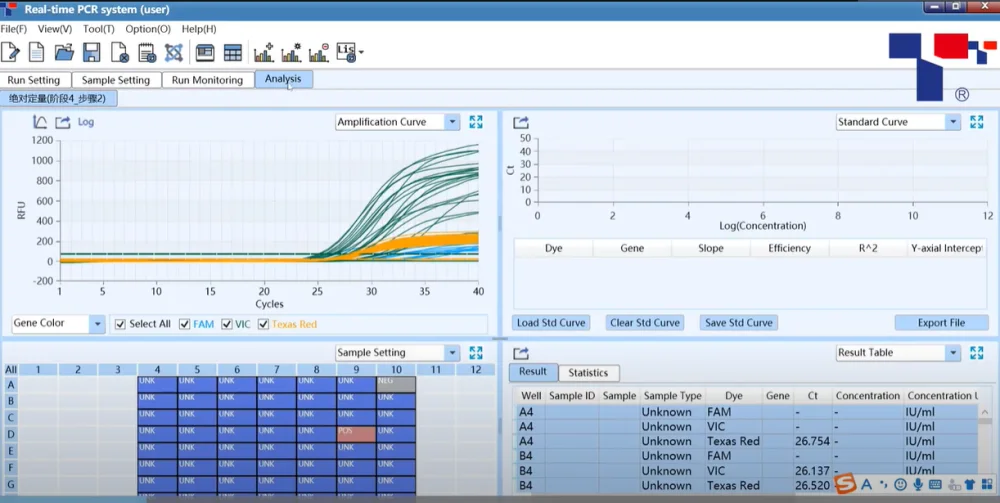This screenshot has height=503, width=1000.
Task: Open the Result Table dropdown
Action: click(953, 353)
